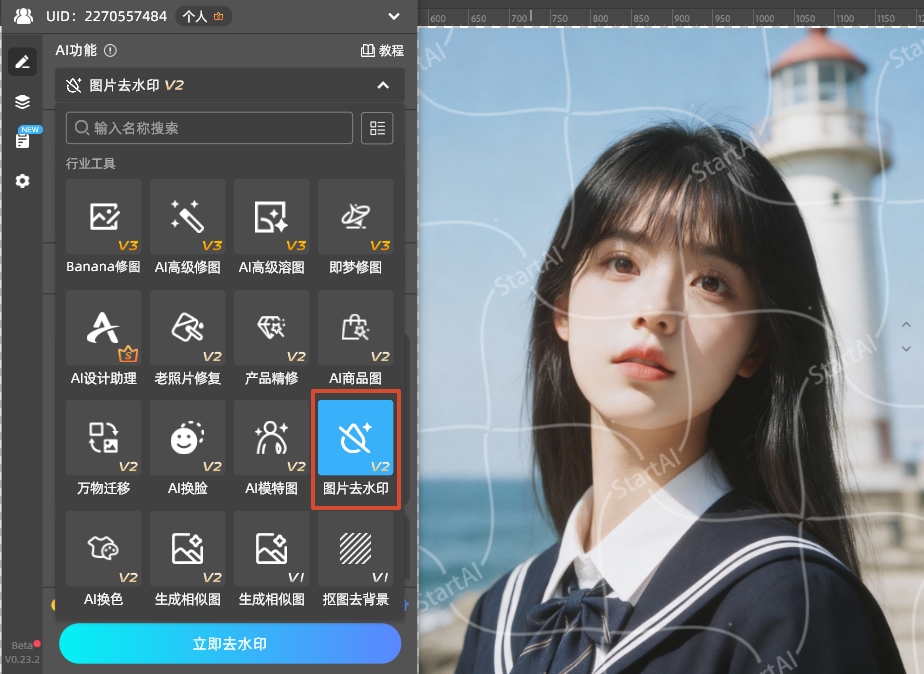Switch to the 图层 layers panel
Screen dimensions: 924x674
click(22, 101)
